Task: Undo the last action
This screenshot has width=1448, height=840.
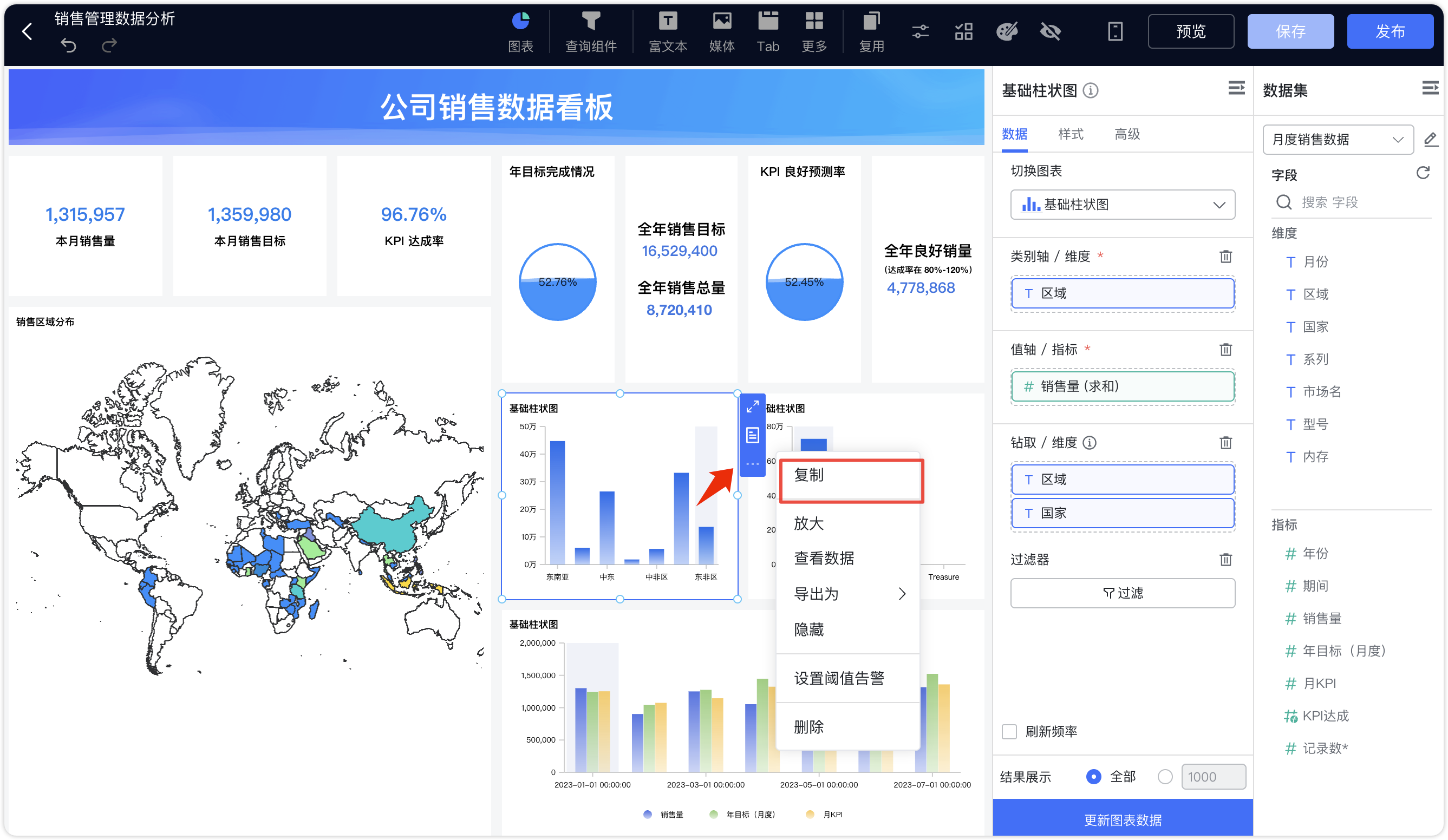Action: tap(68, 45)
